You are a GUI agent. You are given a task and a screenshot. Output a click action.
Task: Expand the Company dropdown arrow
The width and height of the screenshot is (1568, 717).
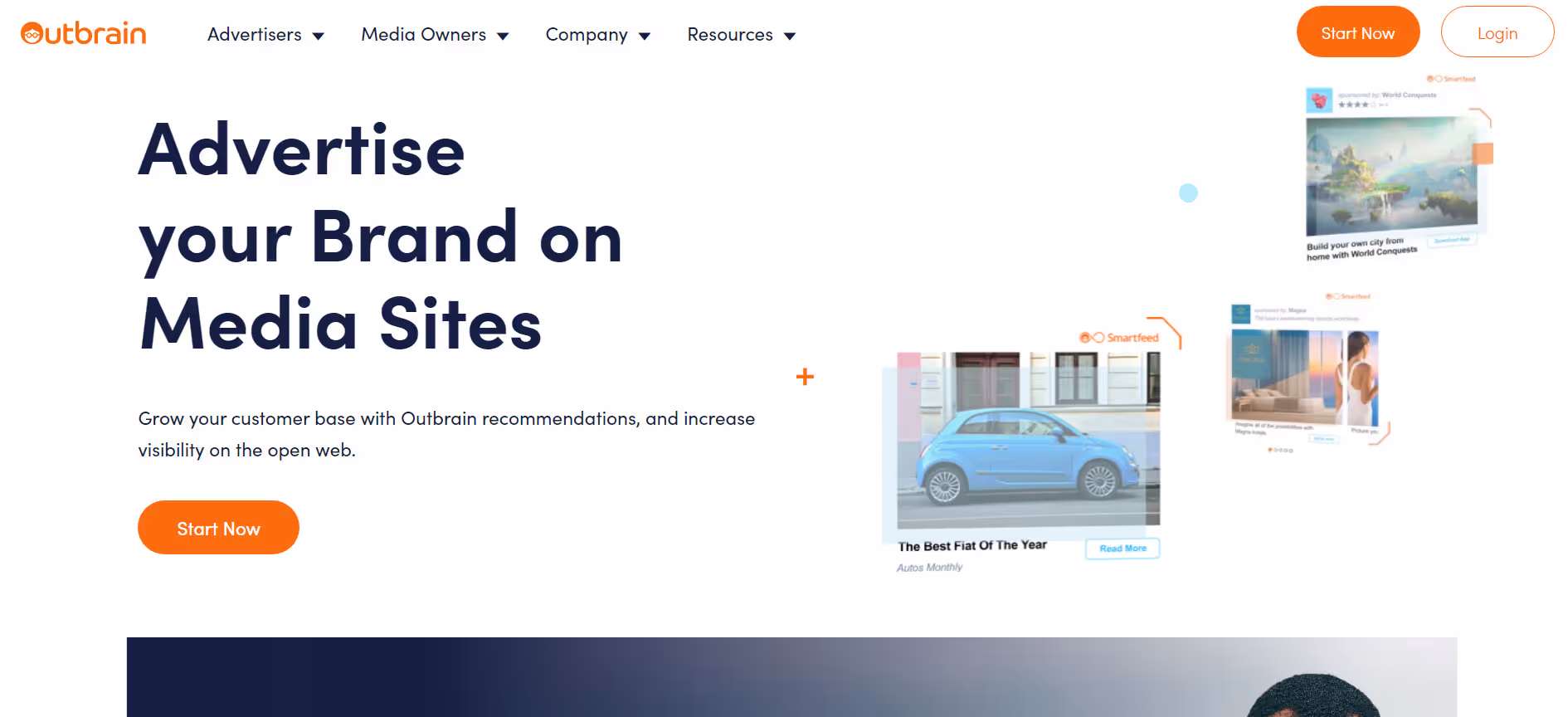pos(645,36)
